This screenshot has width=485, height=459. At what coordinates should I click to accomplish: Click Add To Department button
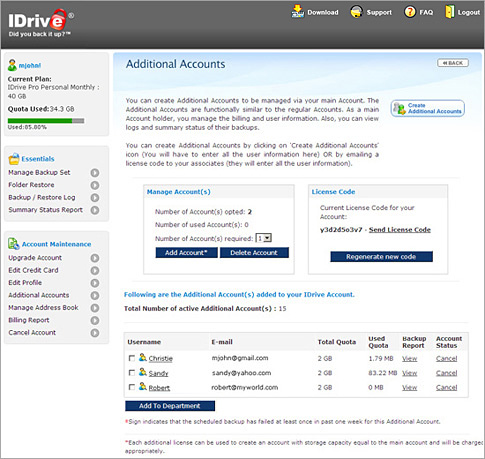click(x=170, y=406)
